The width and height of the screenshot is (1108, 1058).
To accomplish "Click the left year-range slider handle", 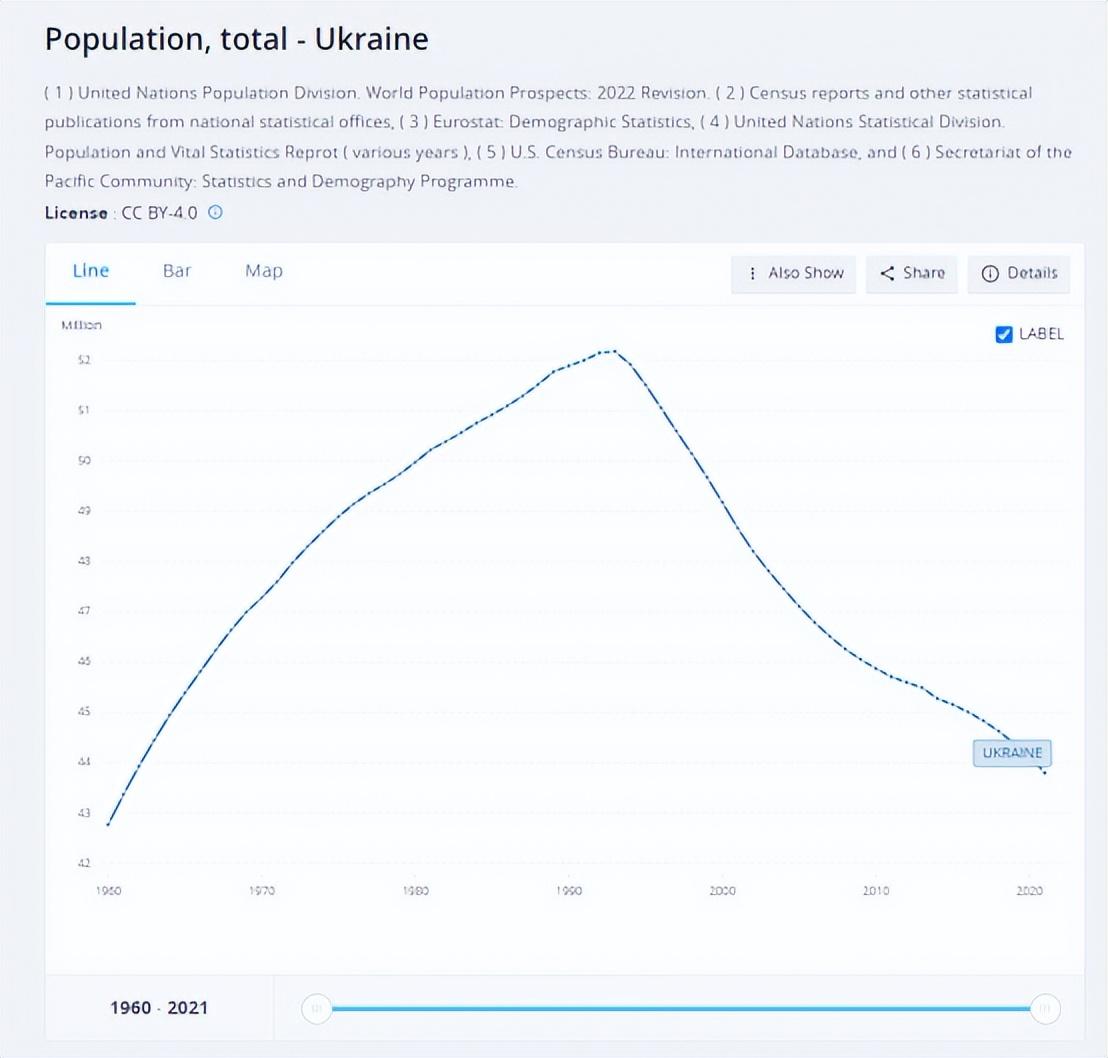I will pos(316,1008).
